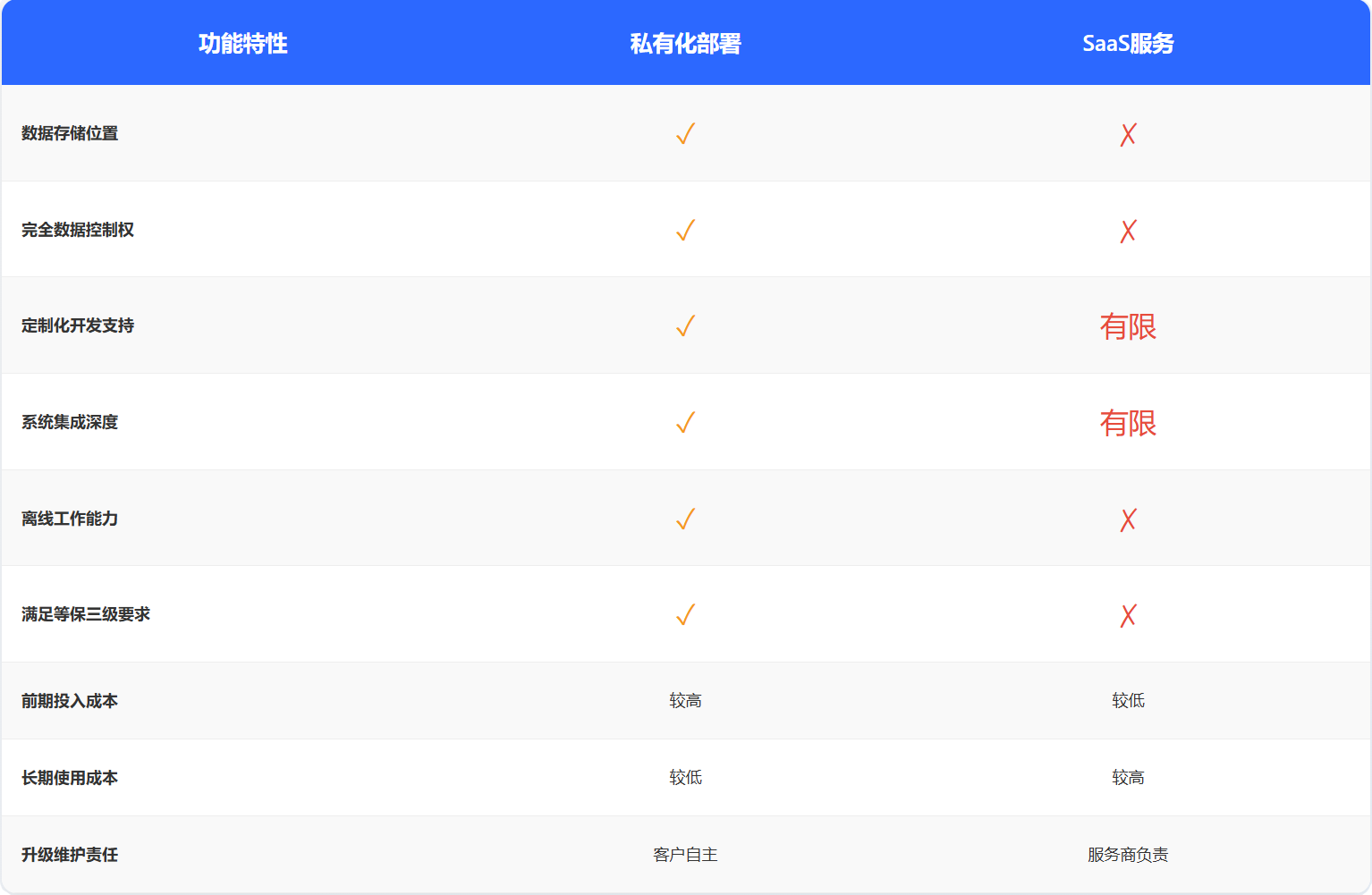Click the checkmark in the 数据存储位置 row
The height and width of the screenshot is (895, 1372).
pos(685,134)
